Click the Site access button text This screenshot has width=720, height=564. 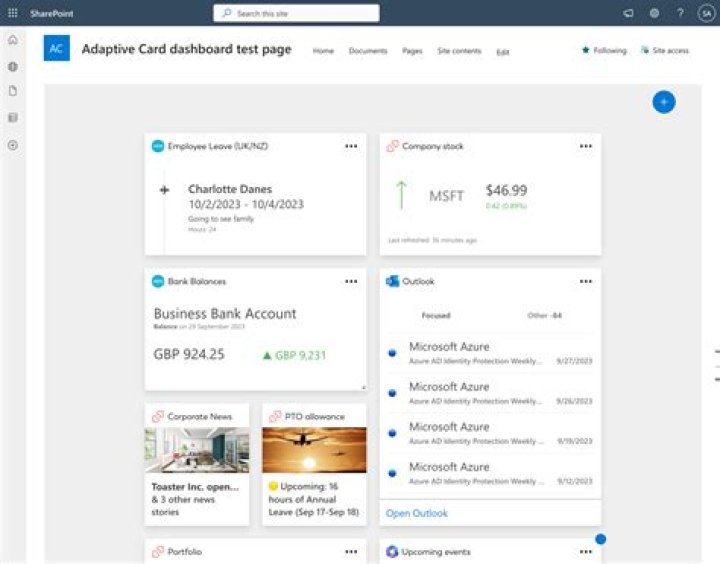670,50
